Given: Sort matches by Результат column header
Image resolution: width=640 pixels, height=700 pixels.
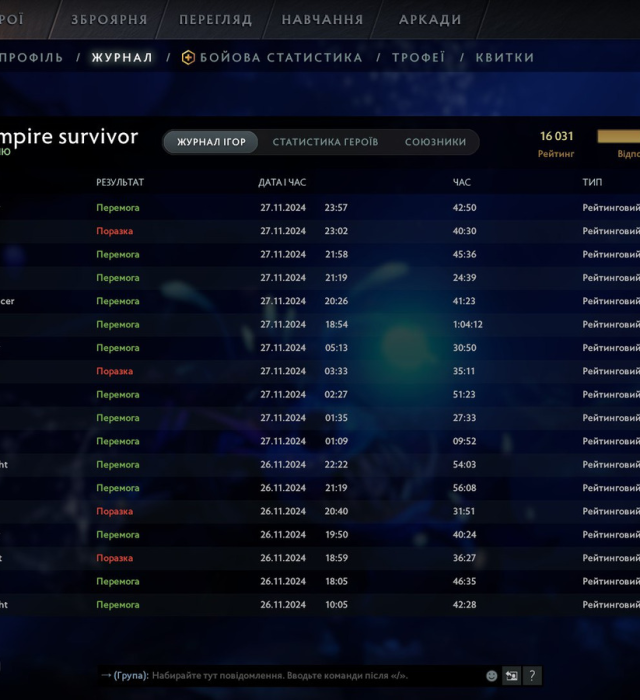Looking at the screenshot, I should point(120,183).
